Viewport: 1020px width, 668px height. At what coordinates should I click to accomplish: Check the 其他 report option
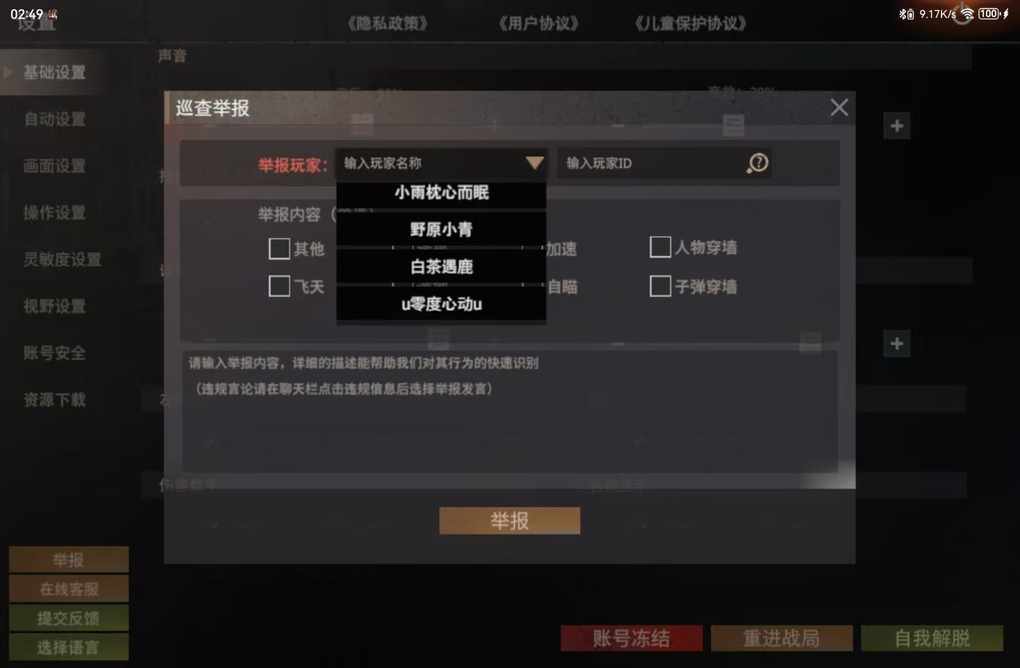[279, 248]
